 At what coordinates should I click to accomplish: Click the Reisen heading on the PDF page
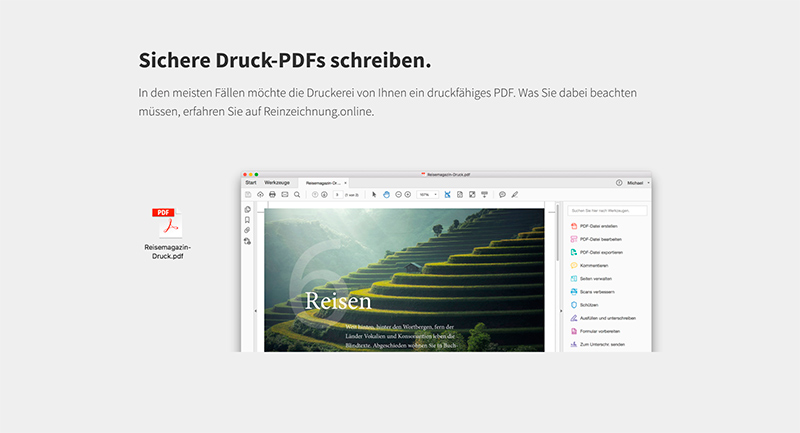[338, 301]
